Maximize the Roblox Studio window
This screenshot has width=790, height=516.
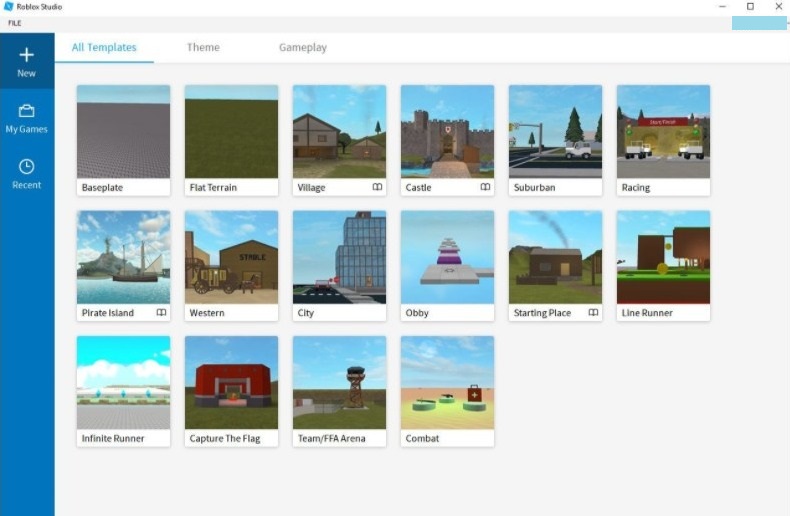[750, 7]
